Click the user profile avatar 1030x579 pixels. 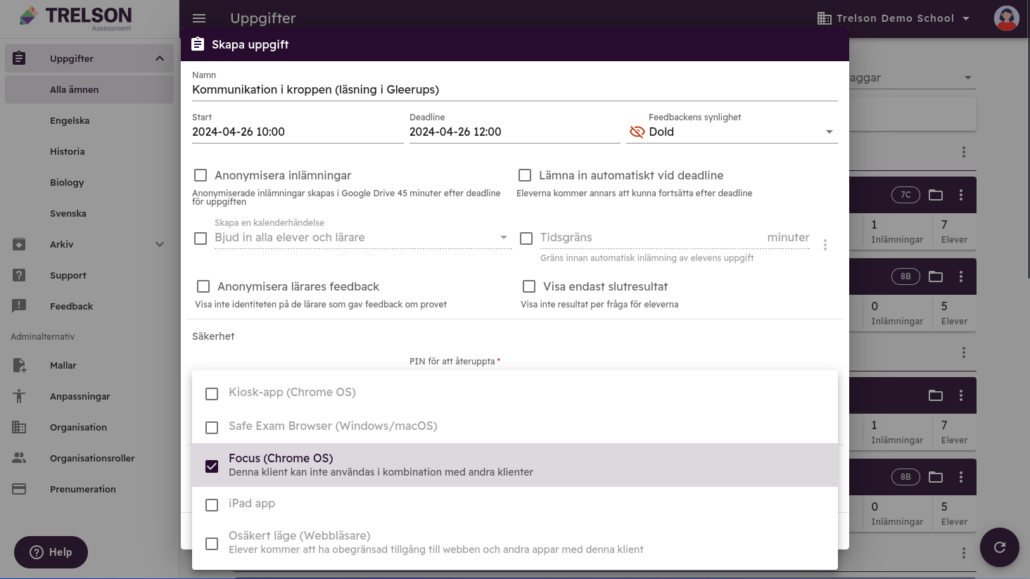point(1006,18)
